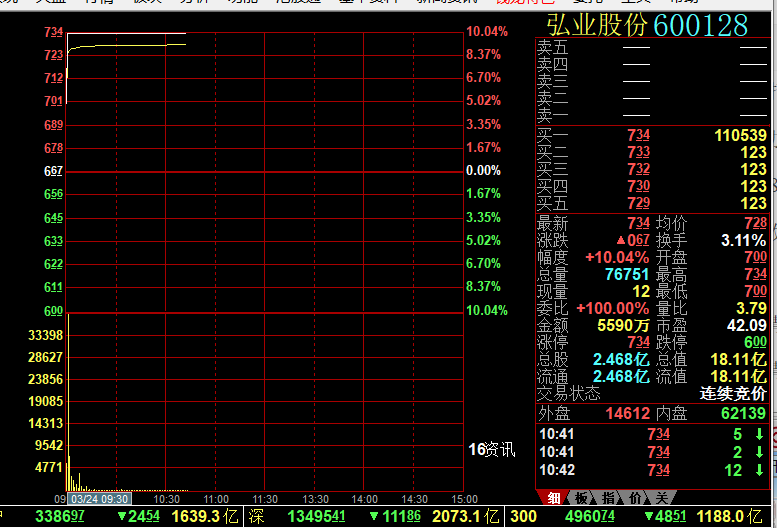
Task: Click the 300 index label
Action: coord(523,517)
